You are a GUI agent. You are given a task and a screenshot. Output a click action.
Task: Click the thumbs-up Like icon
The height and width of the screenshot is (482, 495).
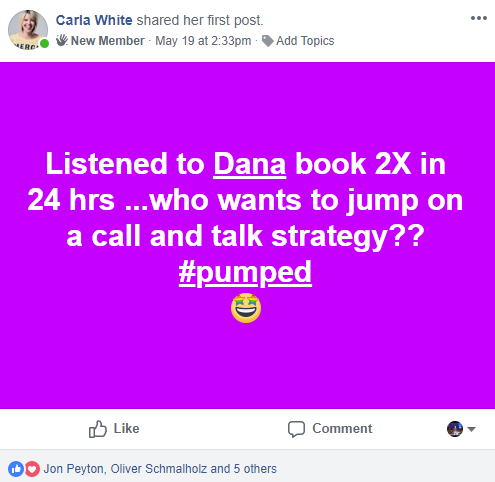pos(98,429)
